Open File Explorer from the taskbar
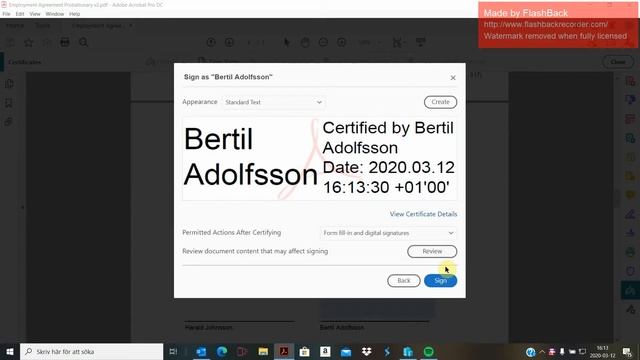Viewport: 640px width, 360px height. [263, 351]
